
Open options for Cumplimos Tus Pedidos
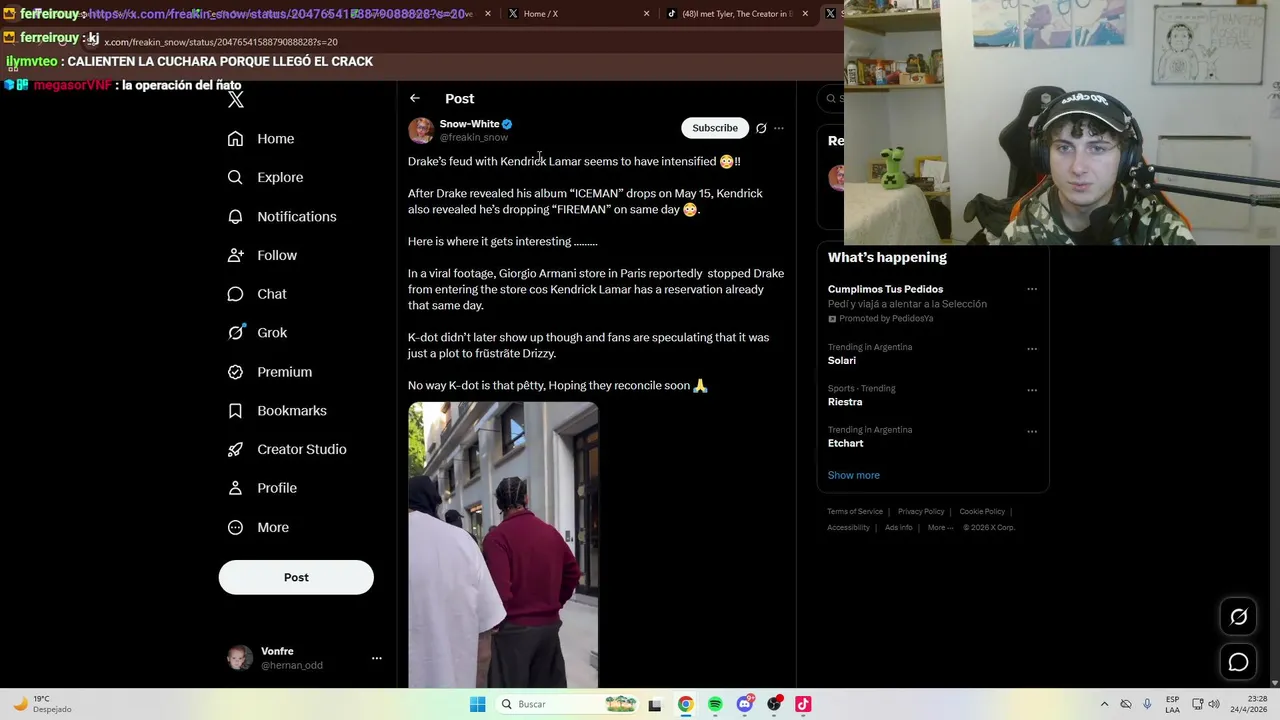[1032, 289]
